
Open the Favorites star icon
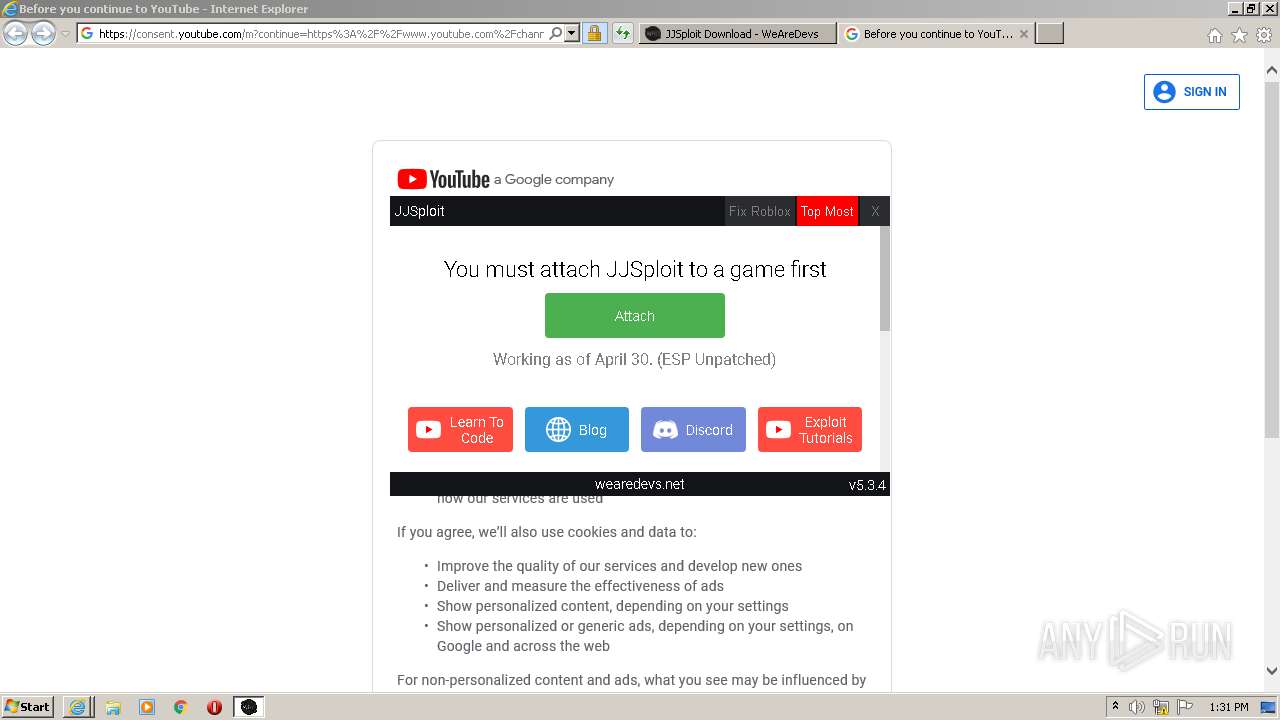pyautogui.click(x=1239, y=35)
